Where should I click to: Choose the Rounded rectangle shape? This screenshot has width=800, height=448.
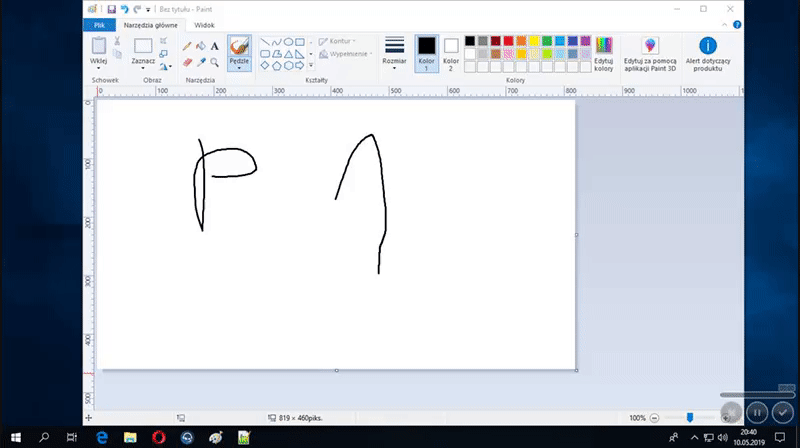coord(265,54)
